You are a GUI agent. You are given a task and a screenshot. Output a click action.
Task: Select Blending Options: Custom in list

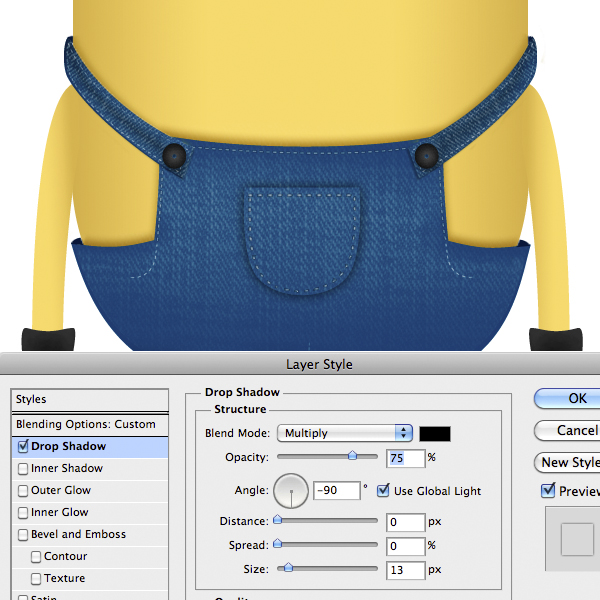click(x=85, y=424)
